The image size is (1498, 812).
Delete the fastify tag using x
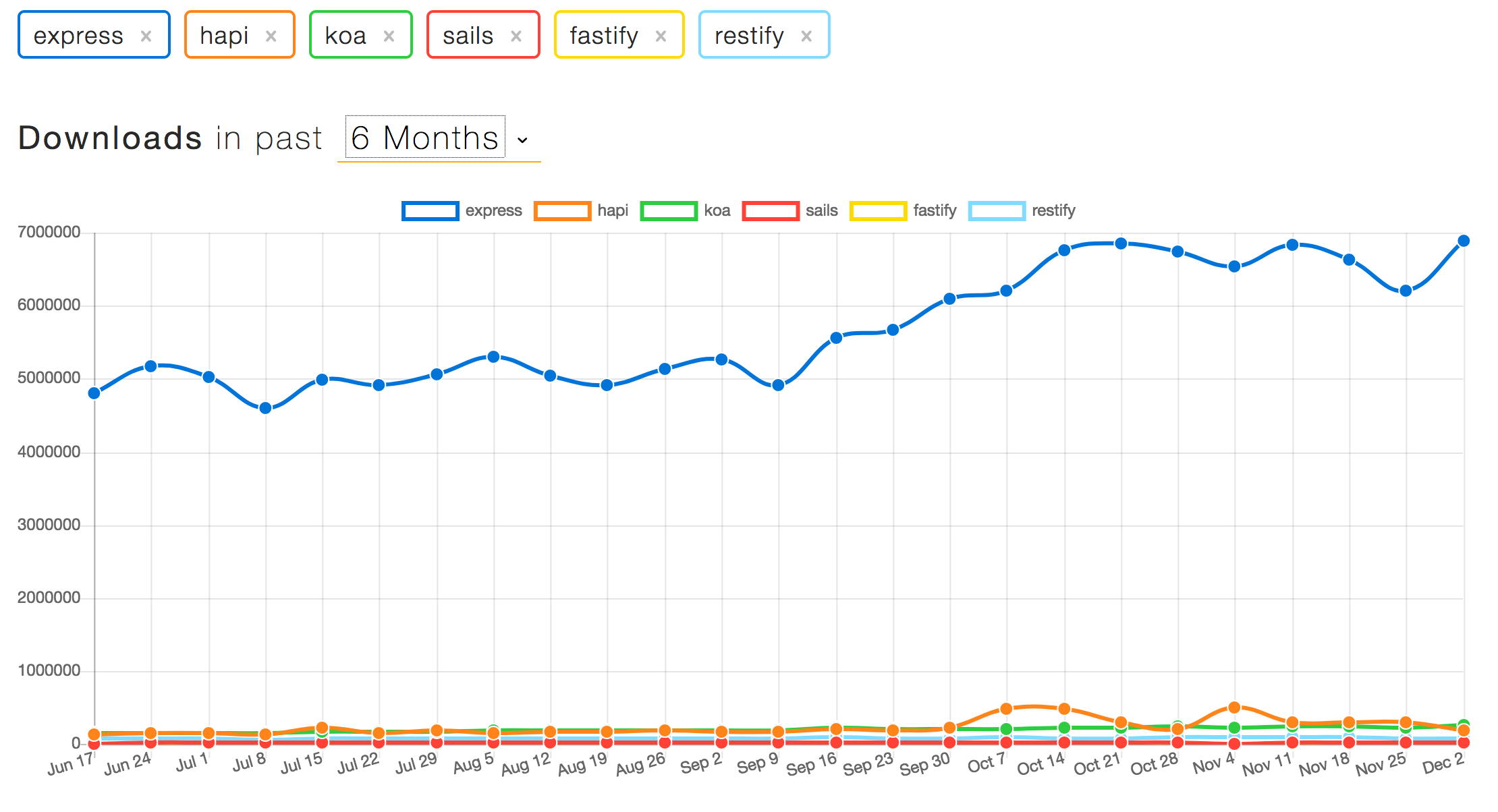[x=661, y=36]
